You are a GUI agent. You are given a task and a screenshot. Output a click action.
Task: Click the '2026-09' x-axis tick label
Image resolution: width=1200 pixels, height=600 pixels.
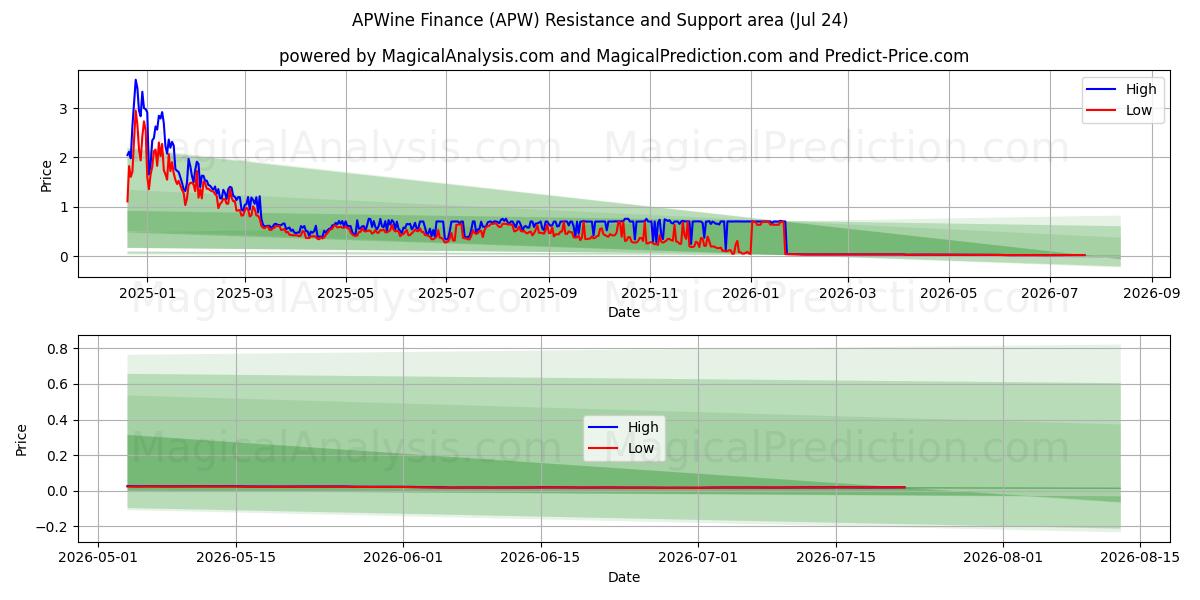1152,294
